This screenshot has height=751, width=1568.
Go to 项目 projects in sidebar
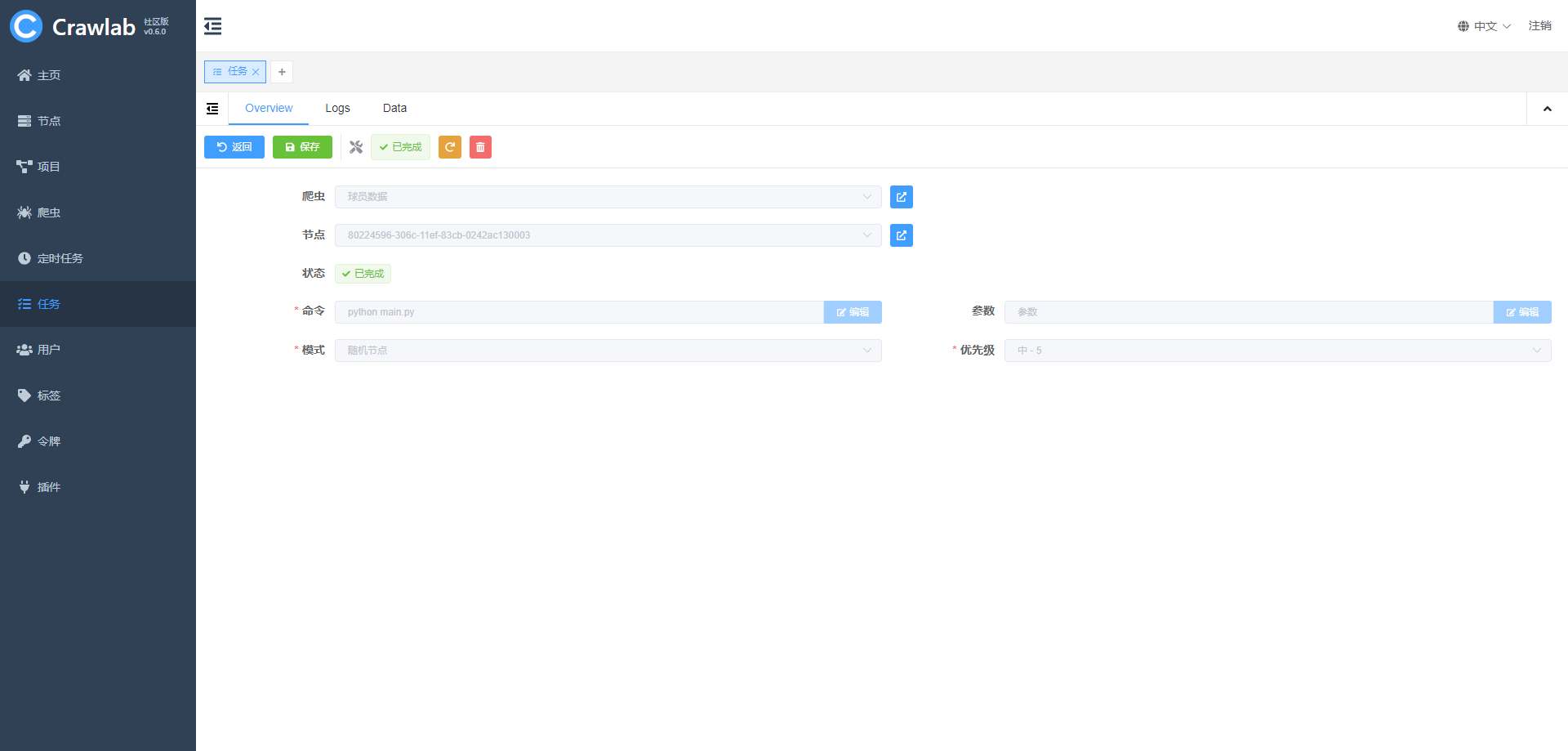tap(98, 167)
